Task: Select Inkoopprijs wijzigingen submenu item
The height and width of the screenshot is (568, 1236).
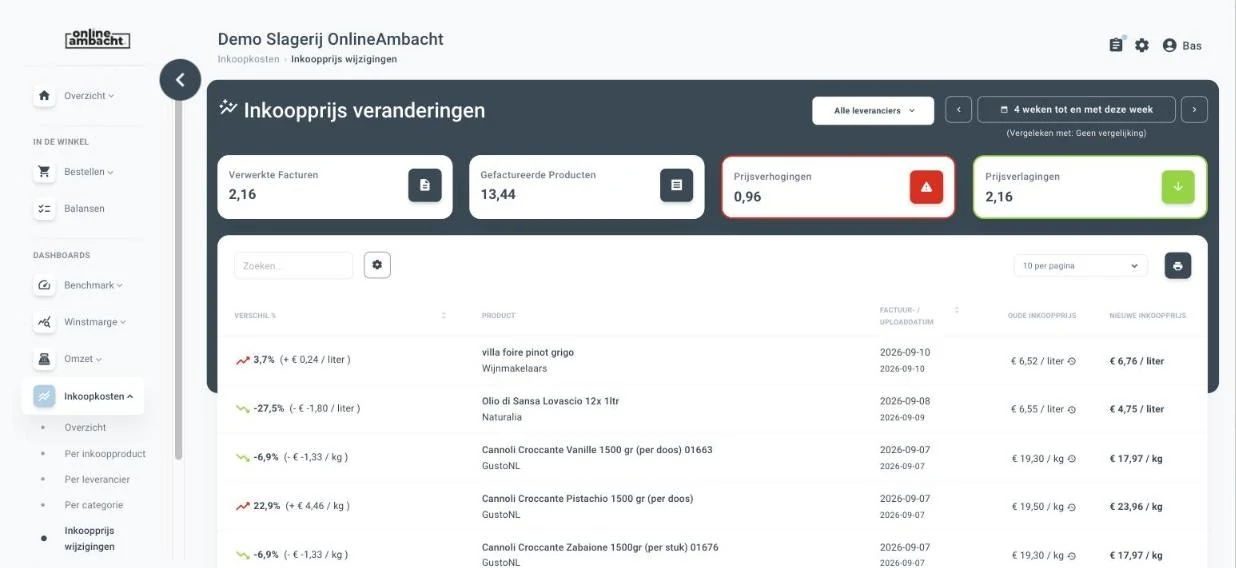Action: [90, 538]
